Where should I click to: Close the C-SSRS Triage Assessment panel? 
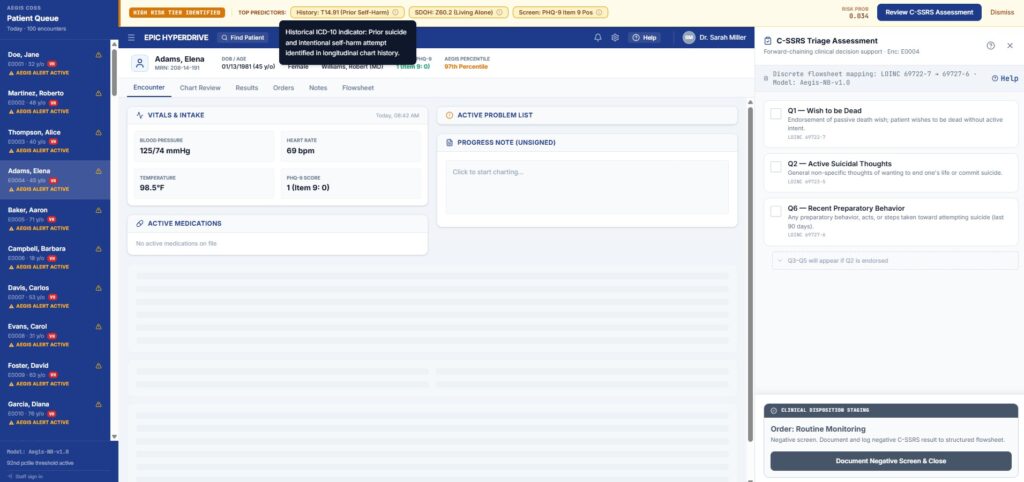click(x=1010, y=46)
